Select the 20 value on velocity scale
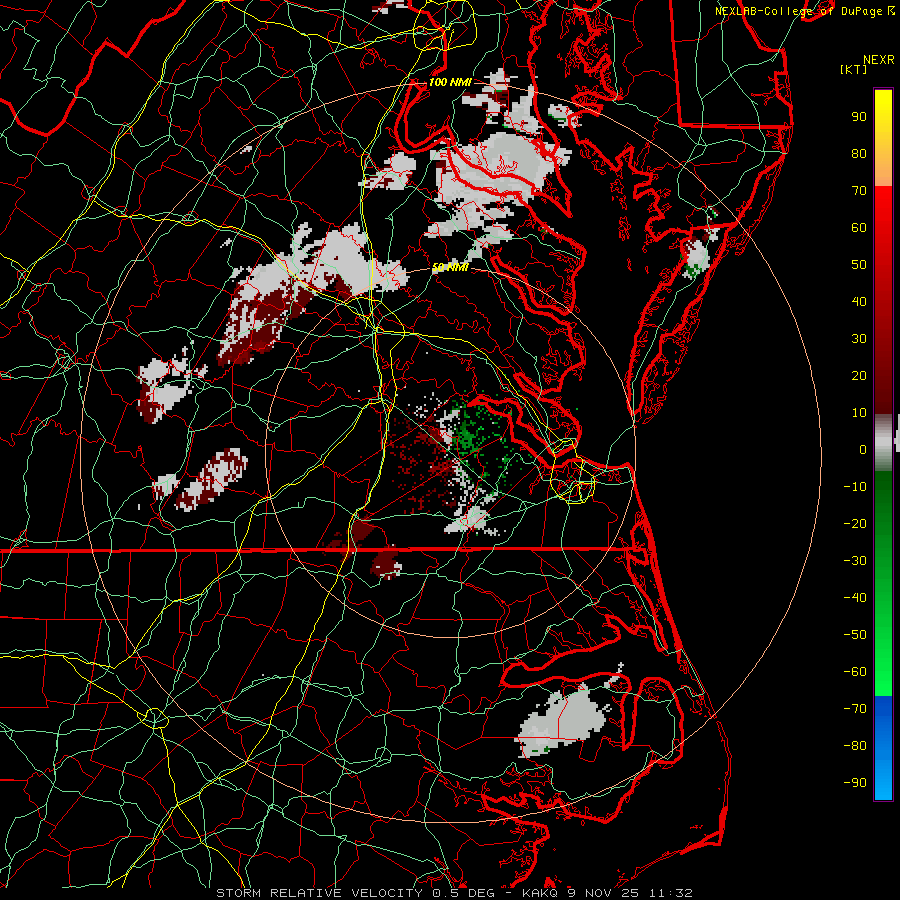This screenshot has height=900, width=900. click(x=859, y=375)
